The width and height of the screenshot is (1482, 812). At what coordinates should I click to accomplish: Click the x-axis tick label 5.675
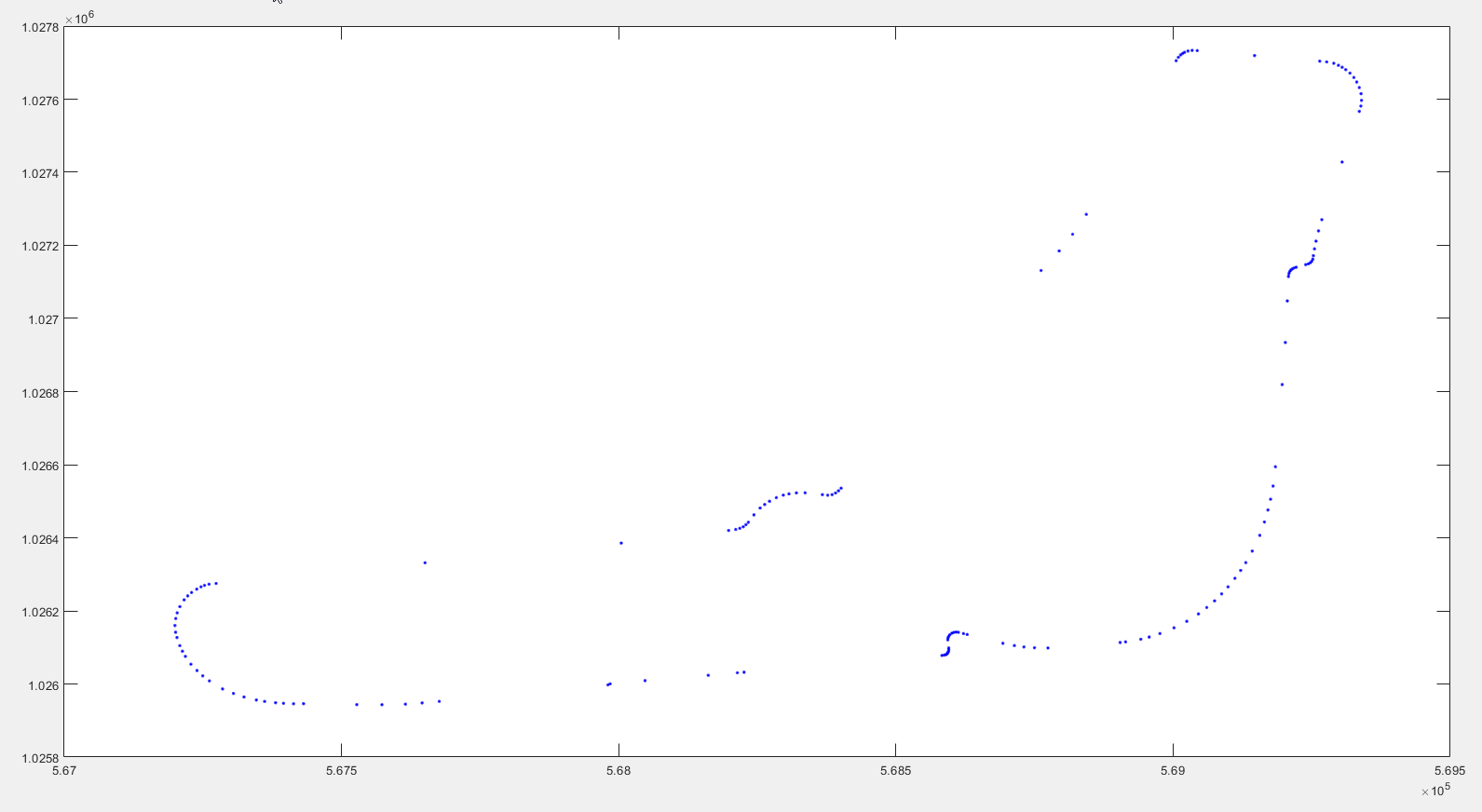[341, 771]
